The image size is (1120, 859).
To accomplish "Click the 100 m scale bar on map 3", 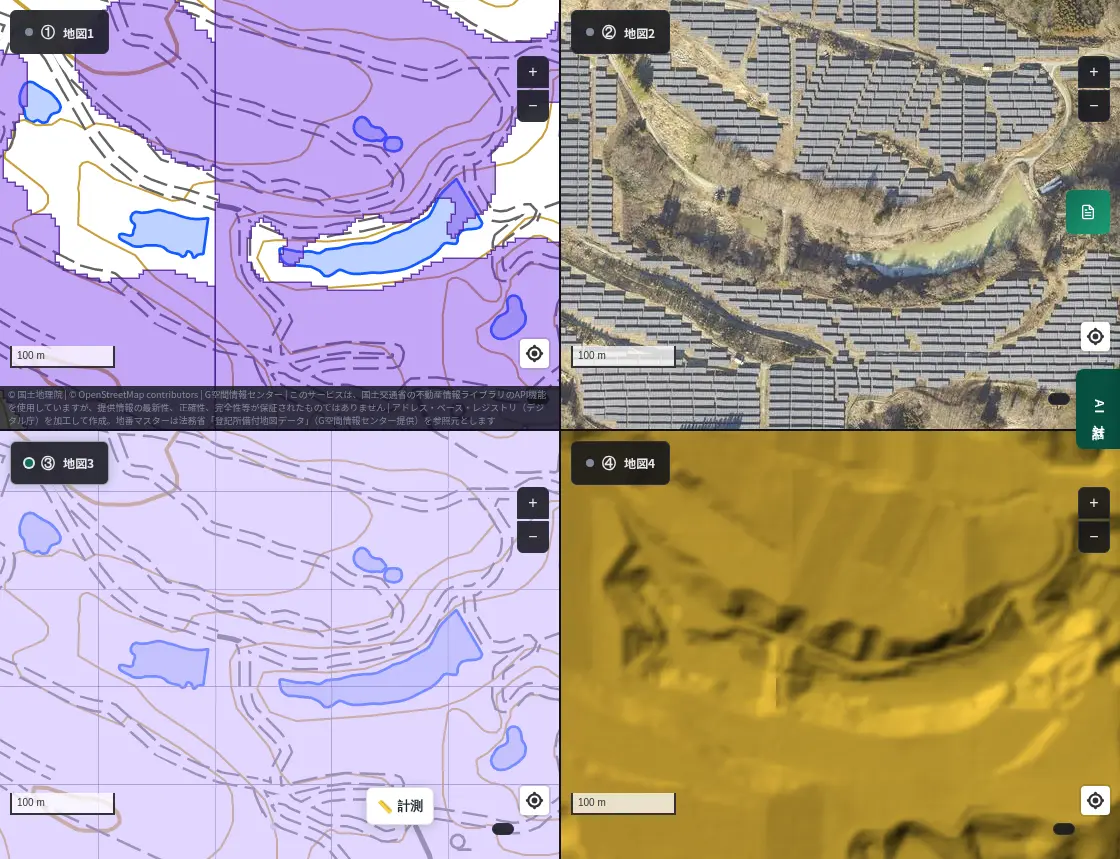I will [x=62, y=803].
